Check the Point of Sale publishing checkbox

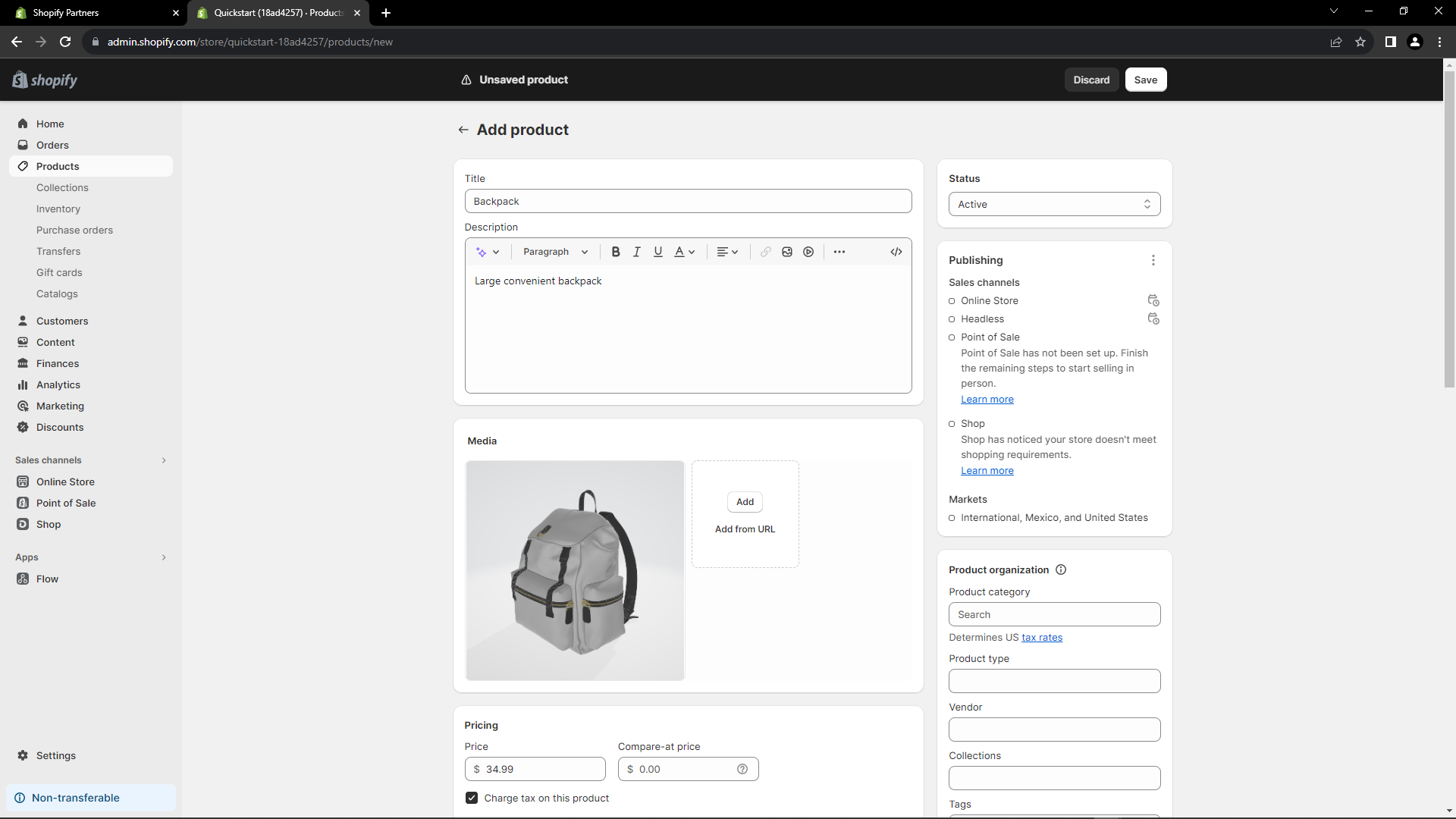[952, 337]
